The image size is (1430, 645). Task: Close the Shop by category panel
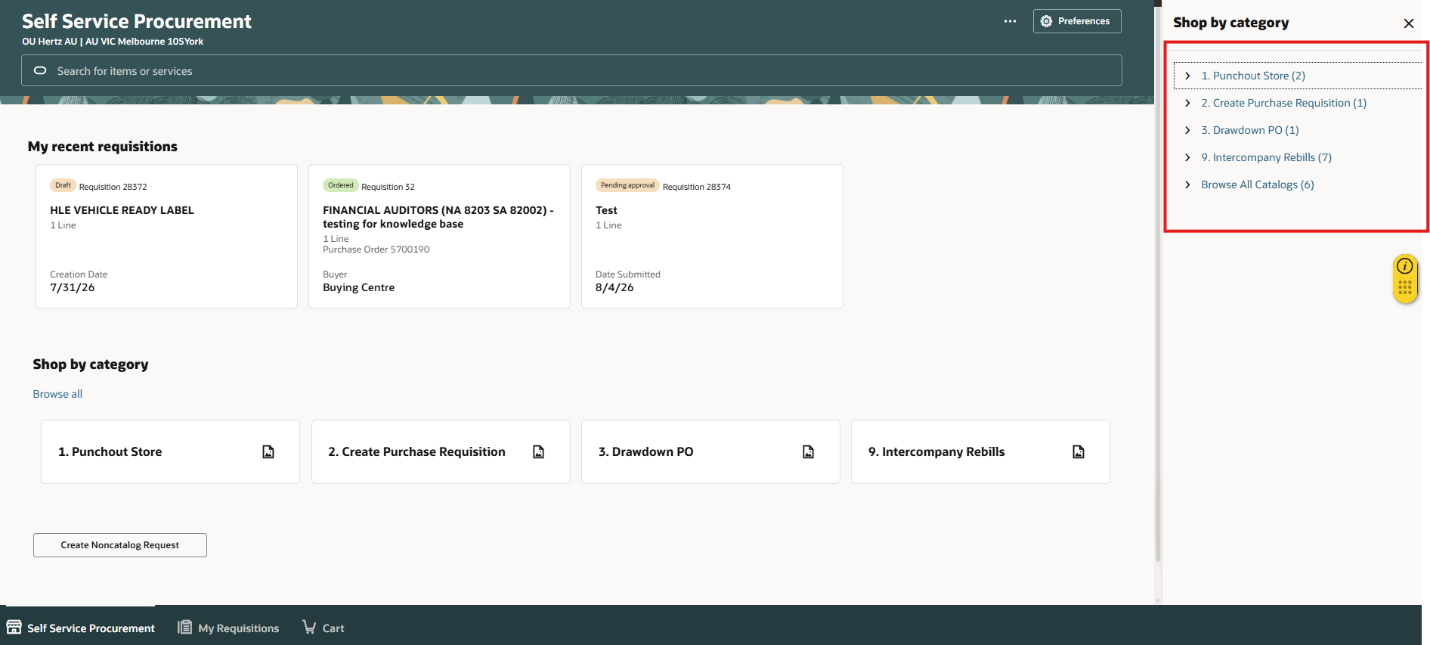(1409, 23)
